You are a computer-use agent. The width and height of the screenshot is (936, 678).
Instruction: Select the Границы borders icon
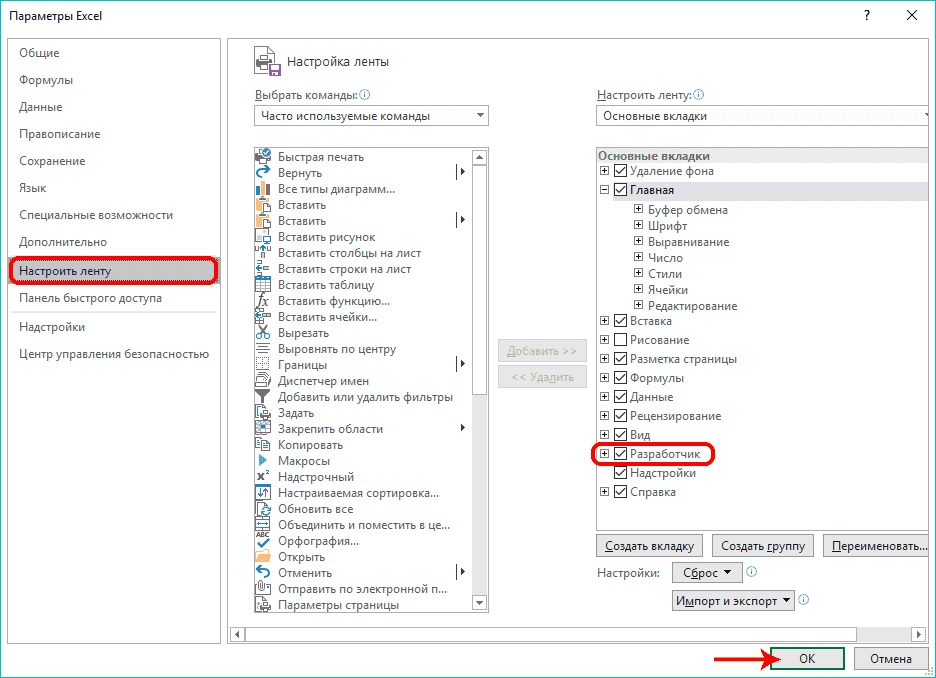[263, 365]
